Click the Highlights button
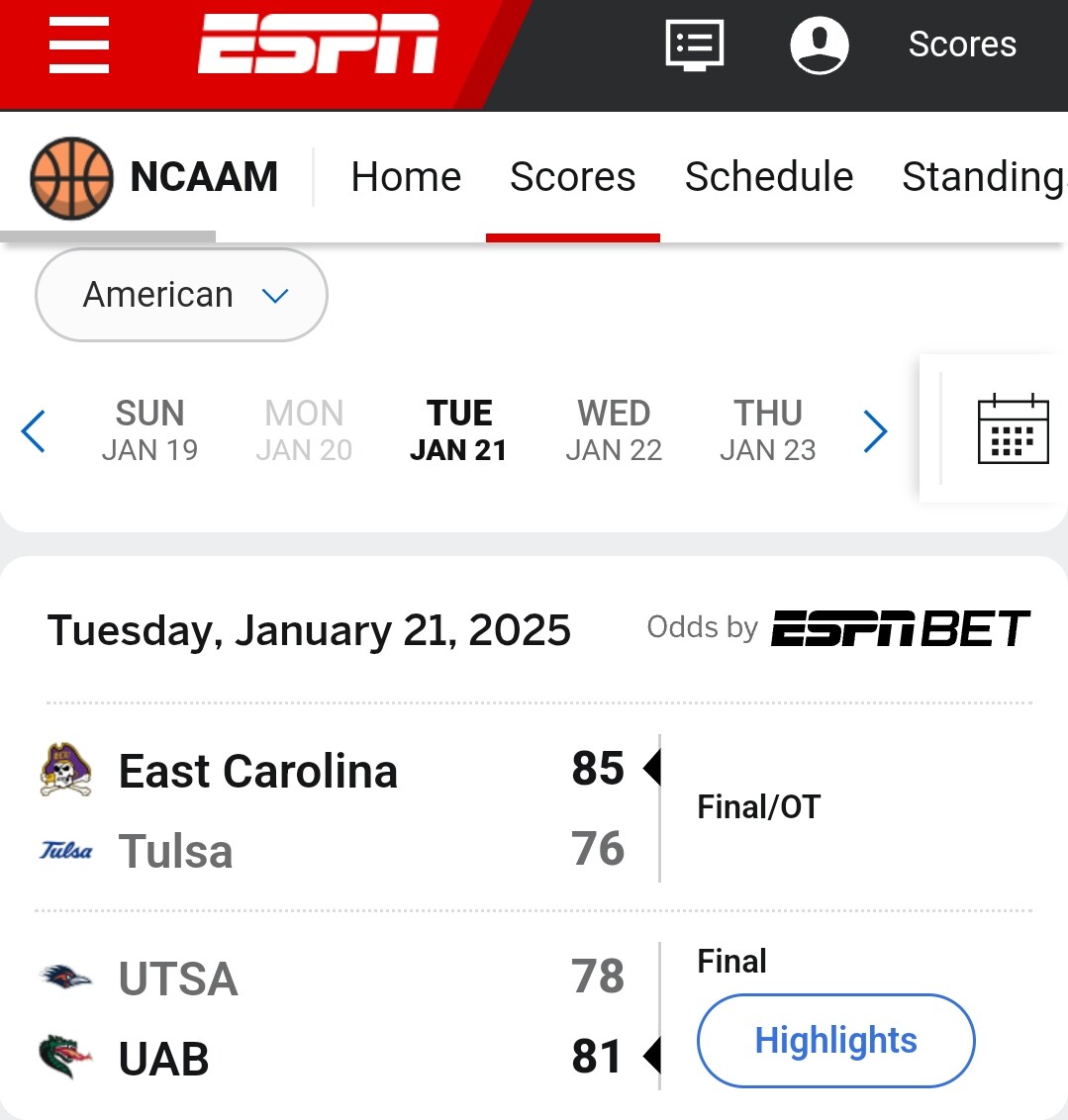 (x=835, y=1040)
